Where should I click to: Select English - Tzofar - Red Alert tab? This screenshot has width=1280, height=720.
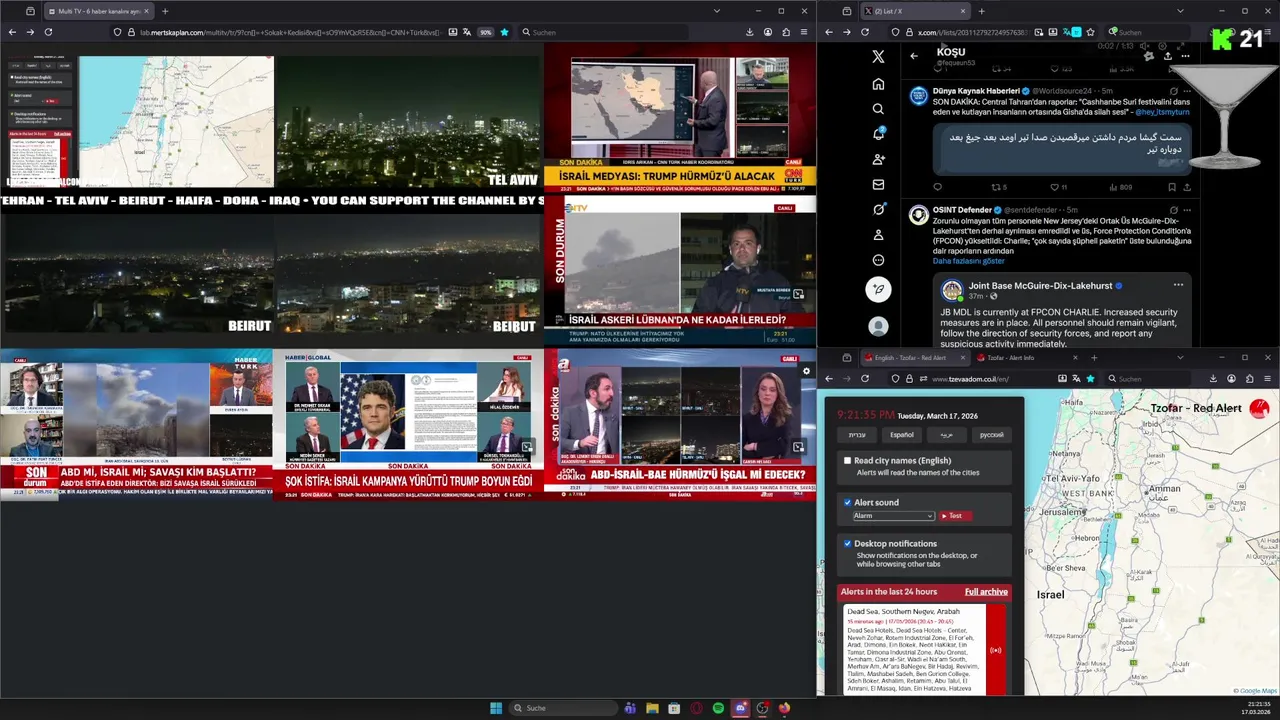pyautogui.click(x=915, y=357)
